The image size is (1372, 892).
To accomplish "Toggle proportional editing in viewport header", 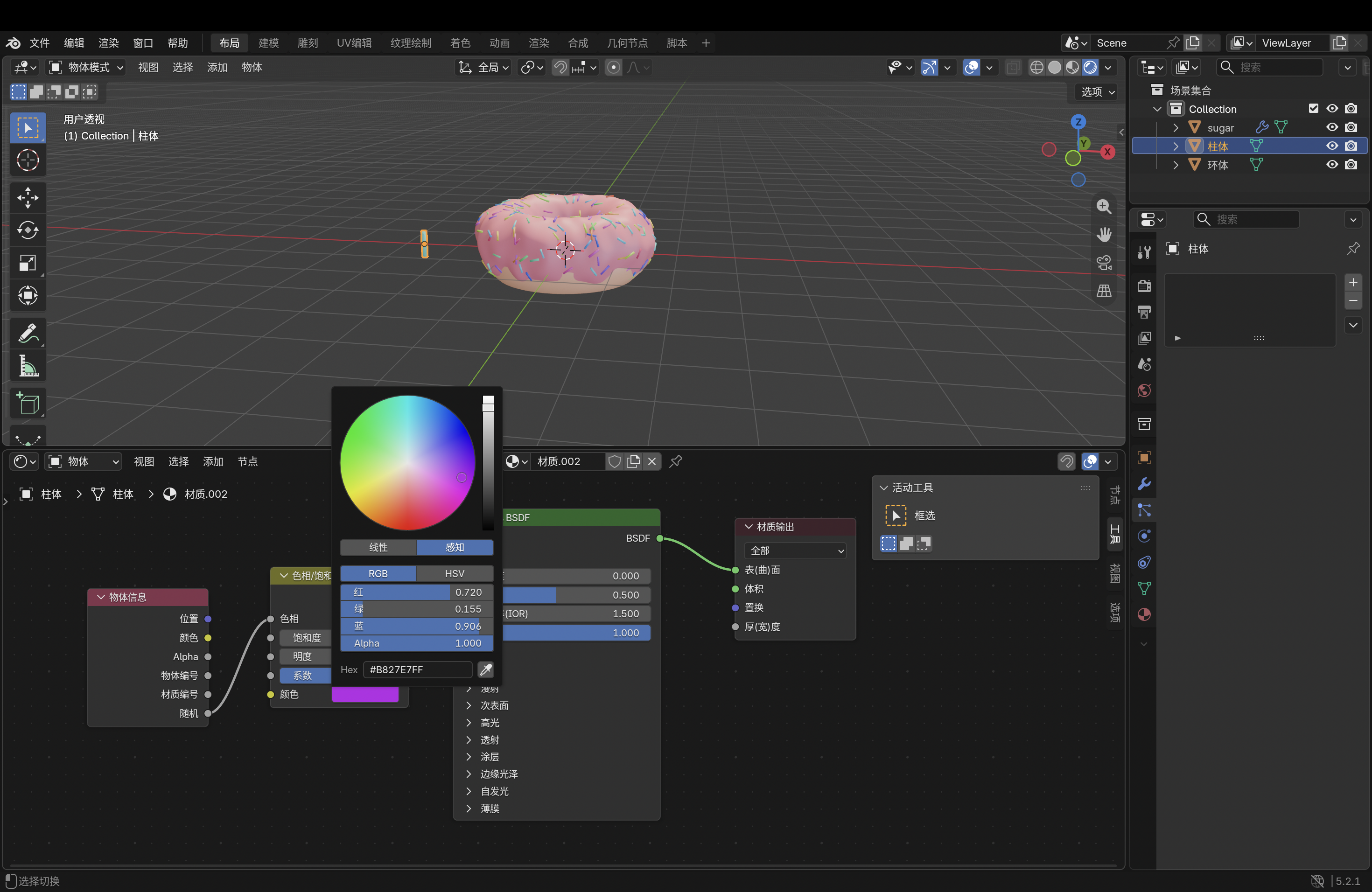I will [x=614, y=68].
